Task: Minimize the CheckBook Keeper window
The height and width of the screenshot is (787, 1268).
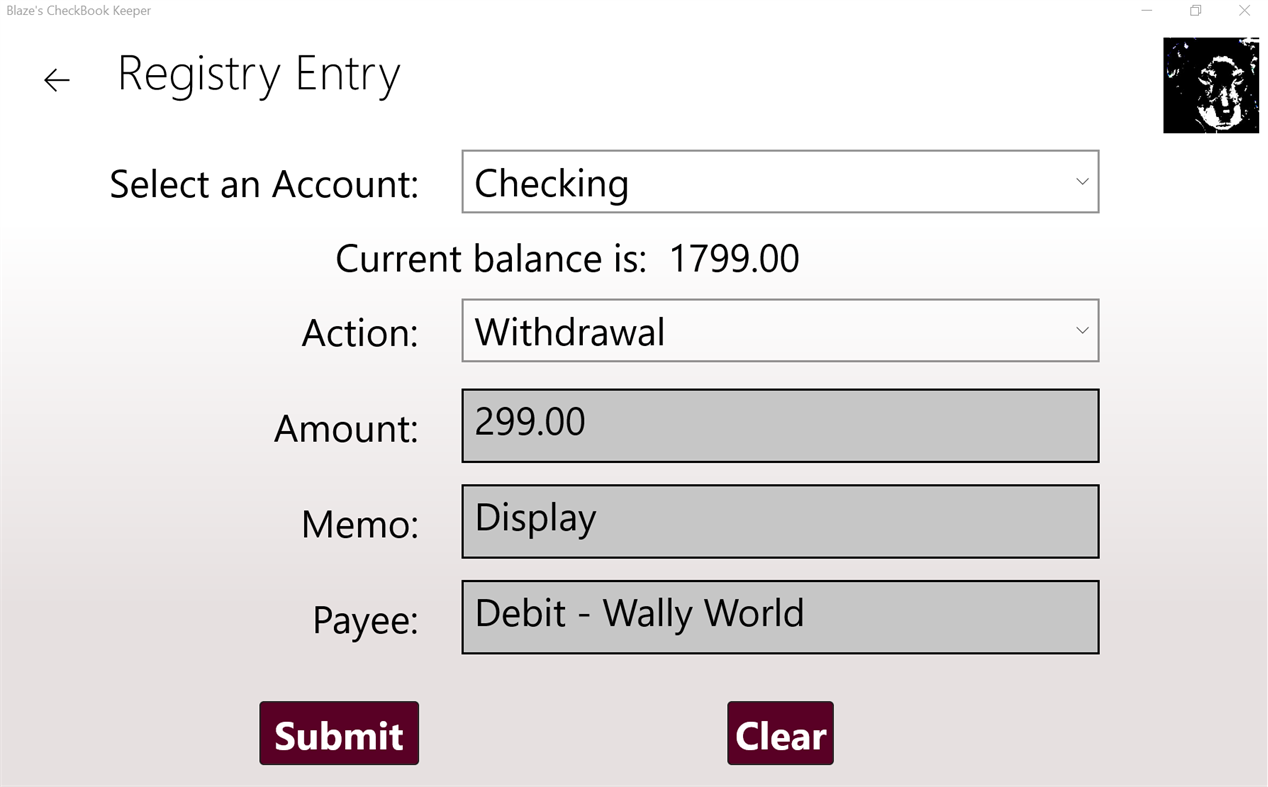Action: 1145,10
